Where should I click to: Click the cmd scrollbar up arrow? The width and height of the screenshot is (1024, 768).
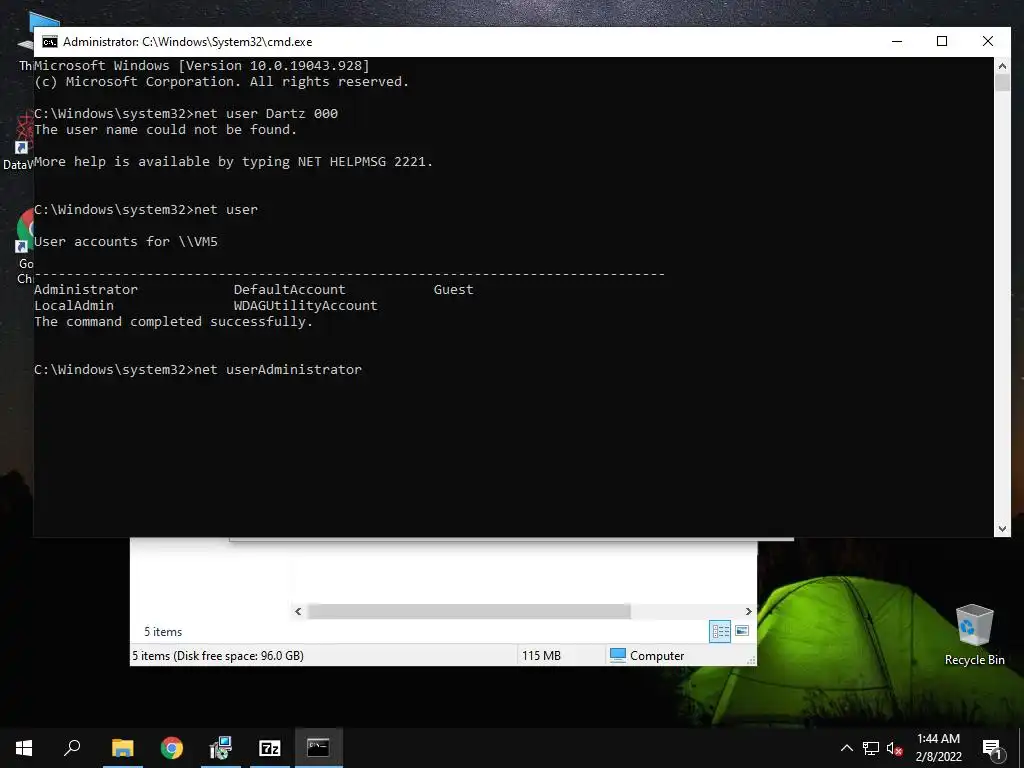[1002, 65]
